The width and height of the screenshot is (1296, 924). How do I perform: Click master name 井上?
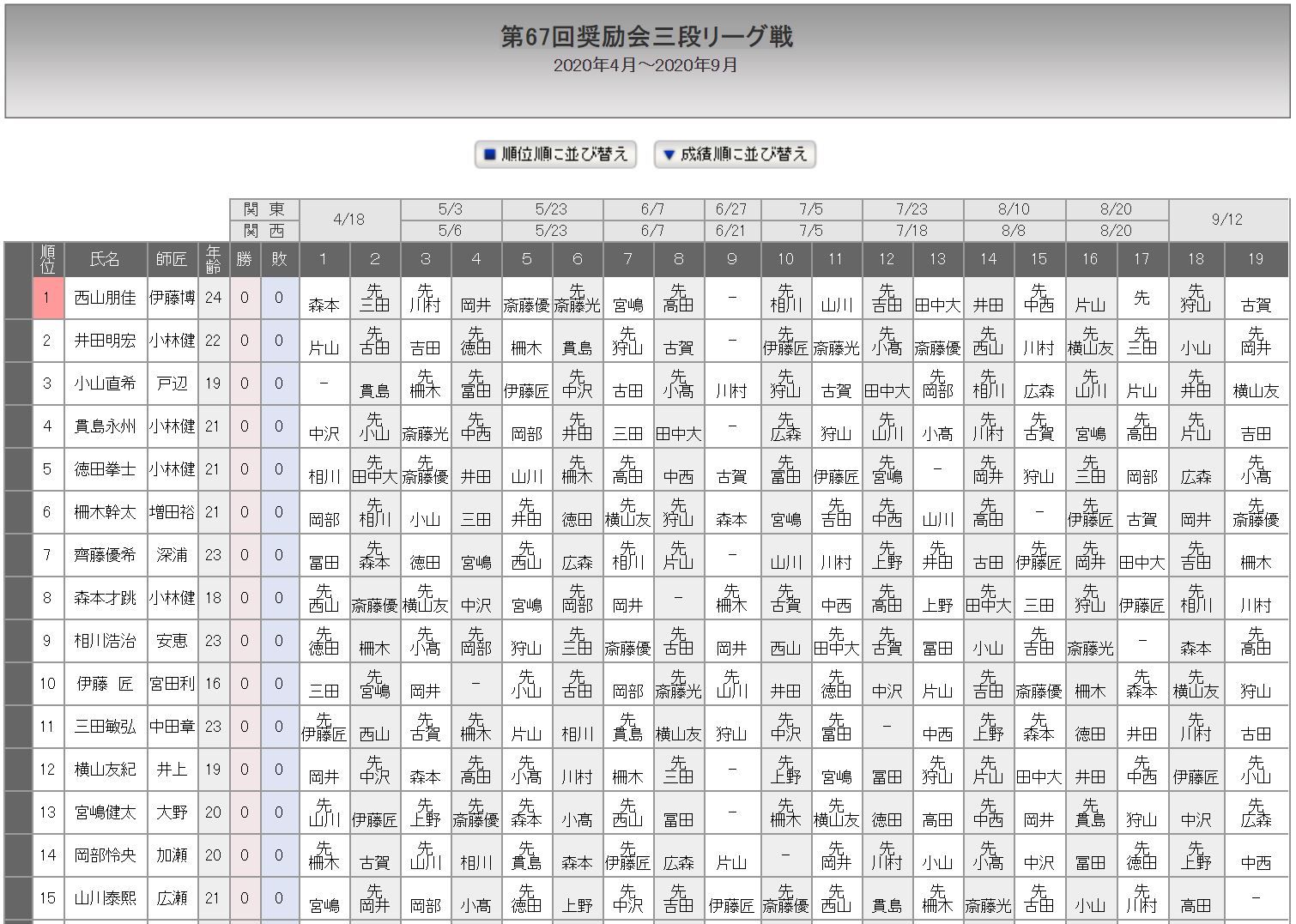pos(172,770)
